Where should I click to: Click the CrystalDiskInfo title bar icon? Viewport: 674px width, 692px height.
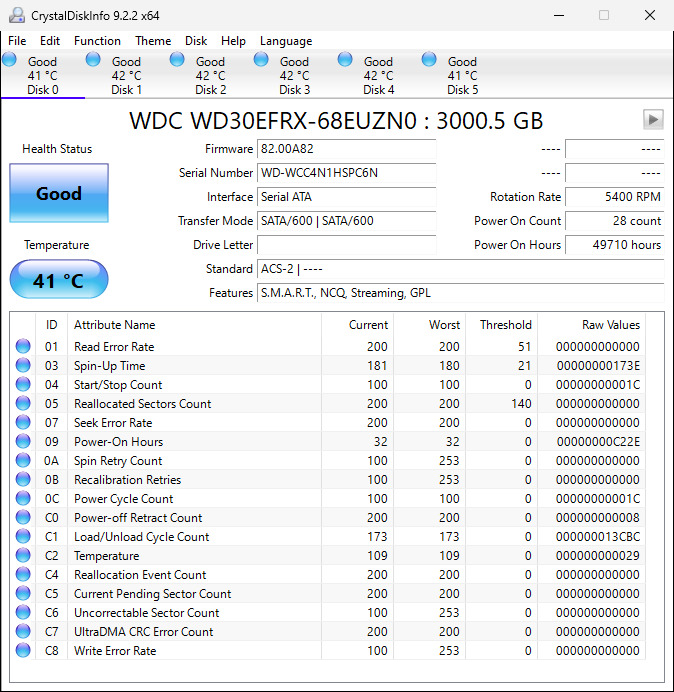point(17,15)
